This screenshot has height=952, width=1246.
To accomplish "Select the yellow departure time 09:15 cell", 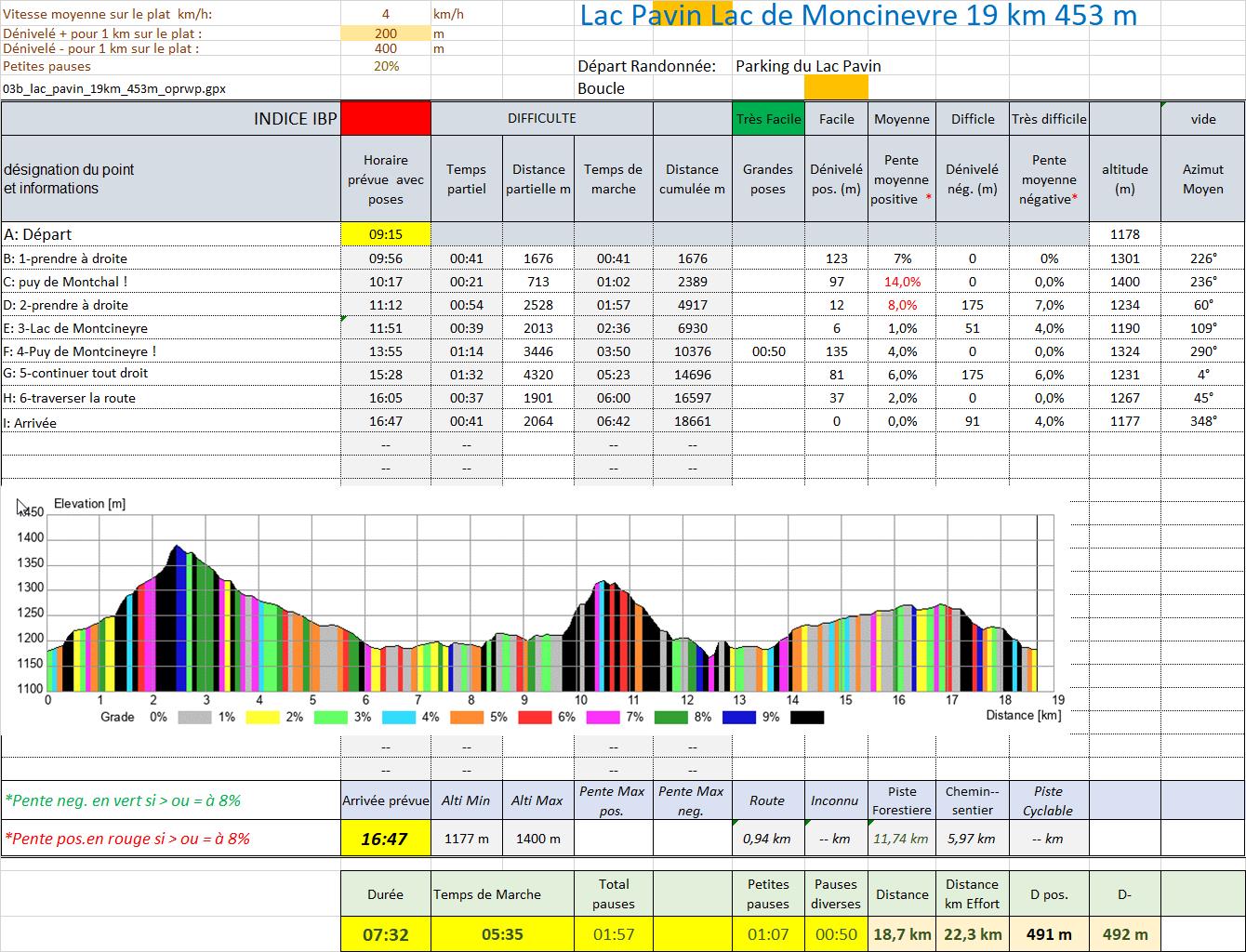I will pos(386,234).
